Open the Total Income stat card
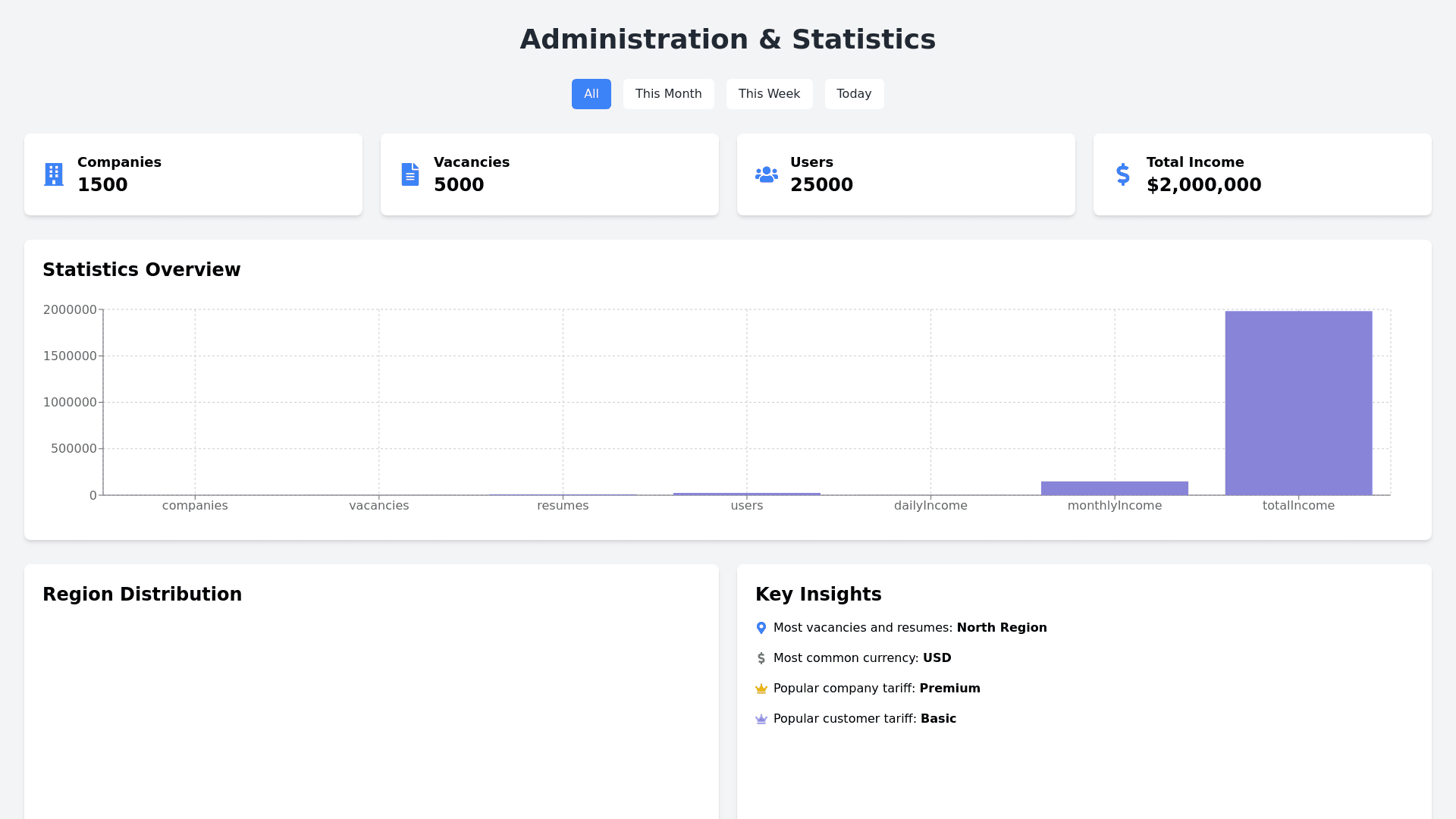 pos(1262,174)
